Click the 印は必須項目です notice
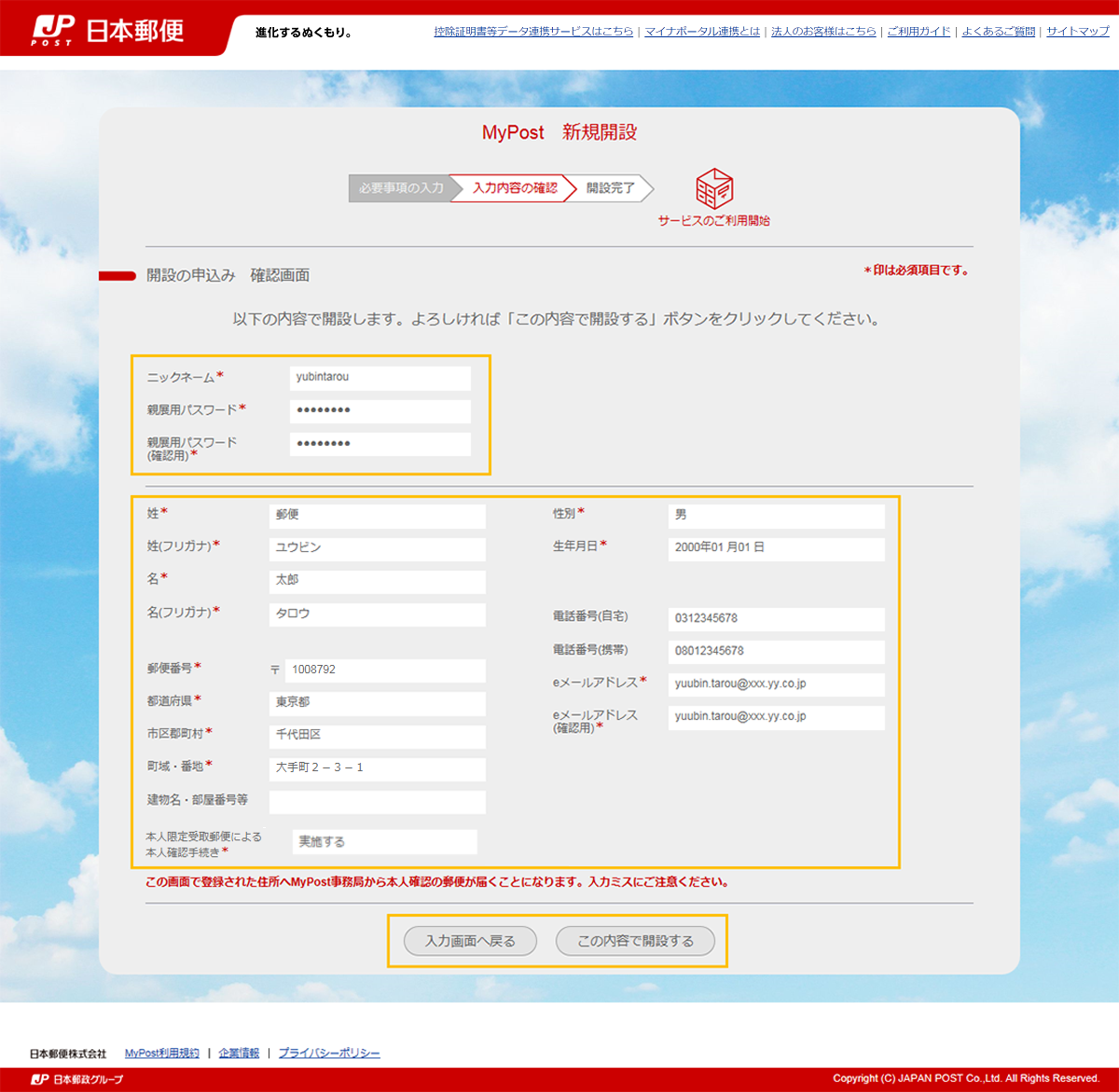 [x=917, y=270]
